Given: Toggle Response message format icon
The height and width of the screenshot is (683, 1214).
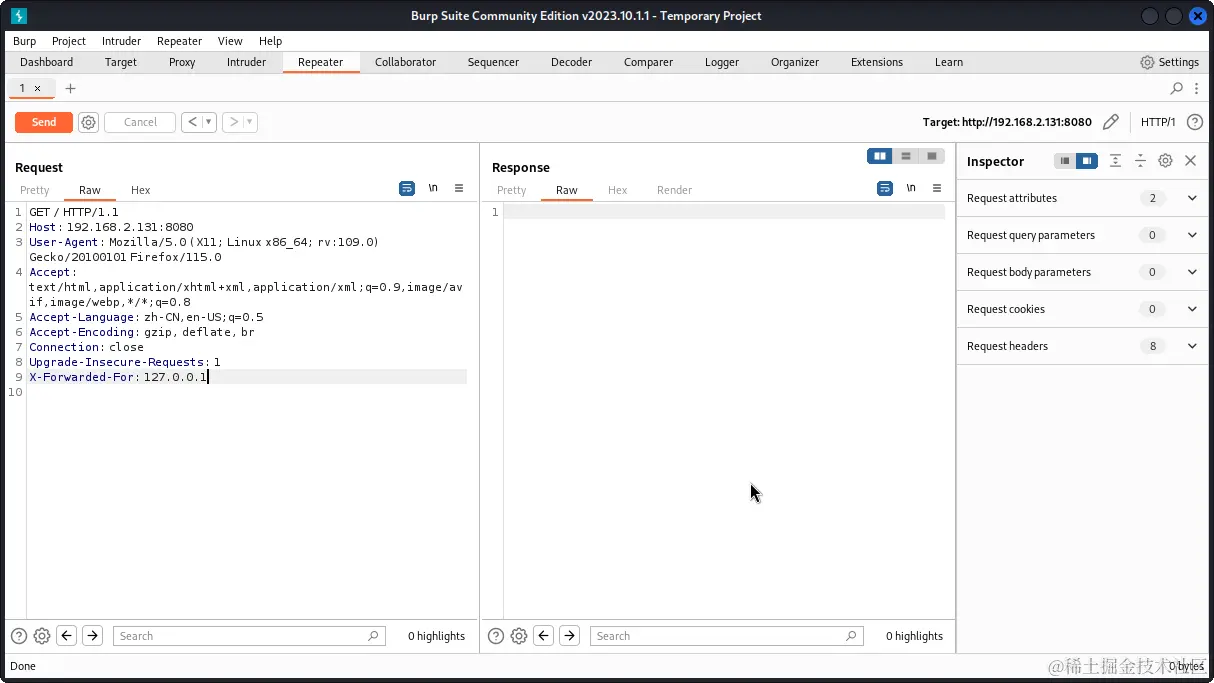Looking at the screenshot, I should coord(884,188).
